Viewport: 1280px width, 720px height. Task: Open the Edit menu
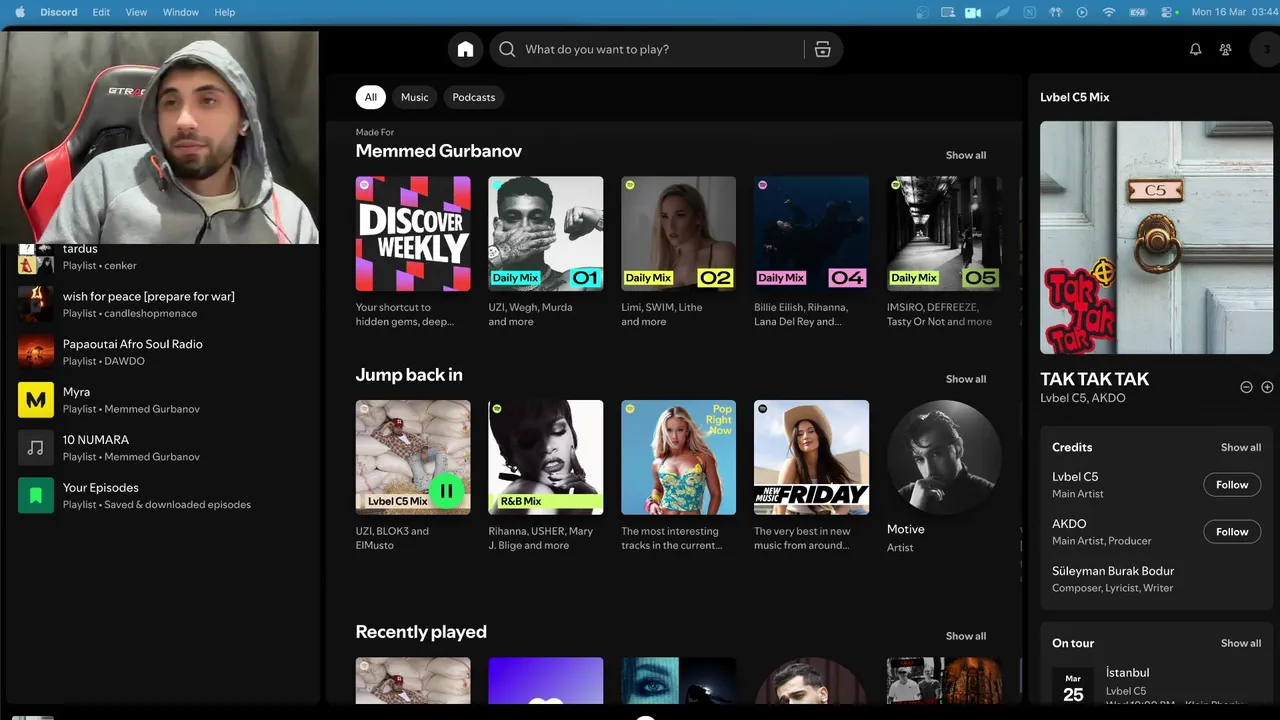101,12
